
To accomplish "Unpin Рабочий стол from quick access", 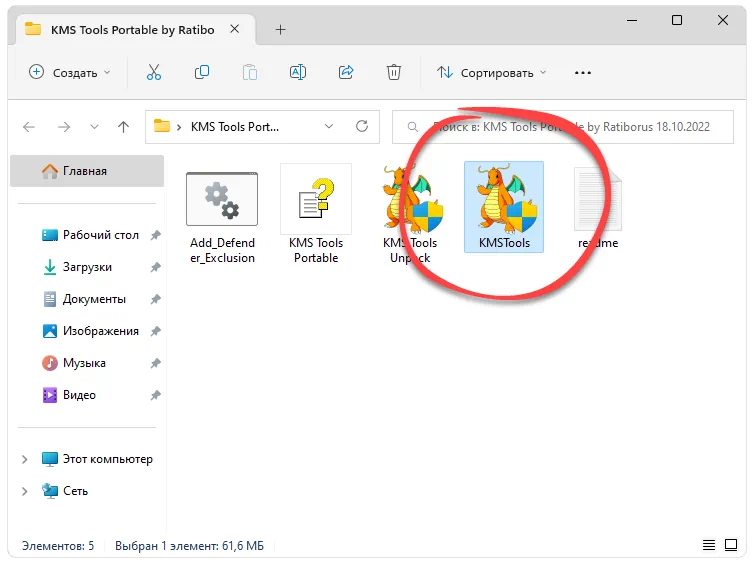I will pos(155,235).
